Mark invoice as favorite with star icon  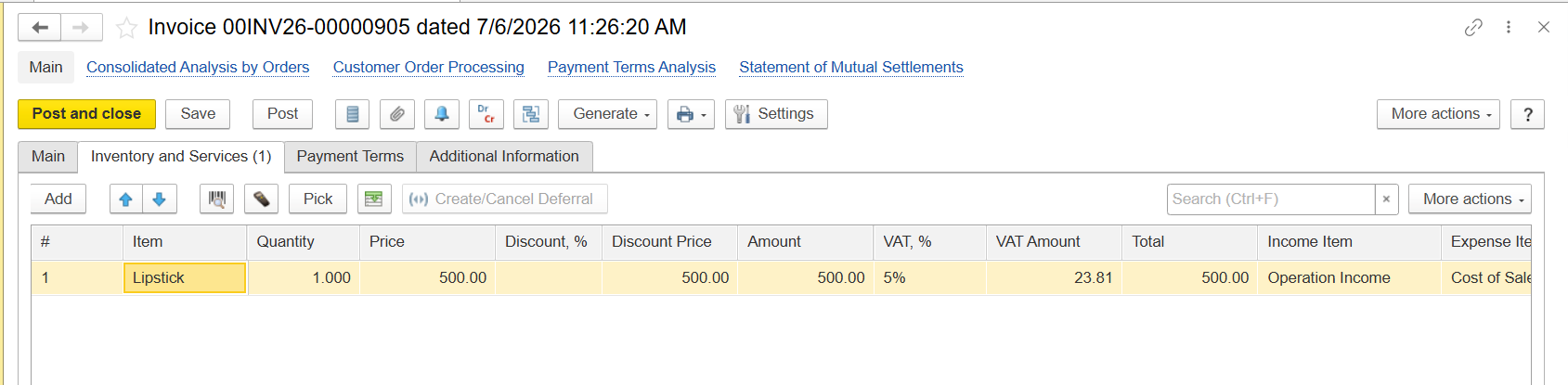[126, 28]
